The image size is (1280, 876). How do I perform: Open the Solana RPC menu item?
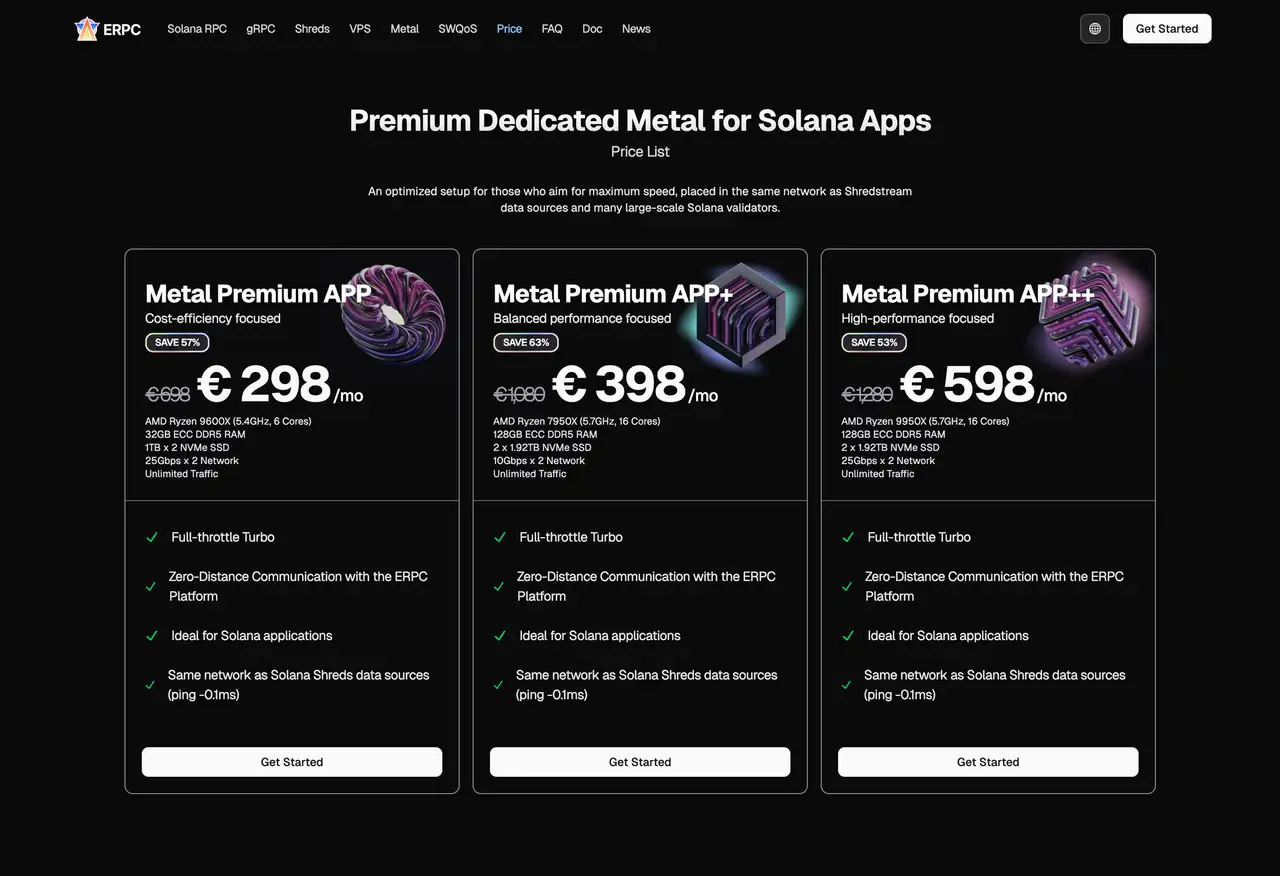click(196, 29)
